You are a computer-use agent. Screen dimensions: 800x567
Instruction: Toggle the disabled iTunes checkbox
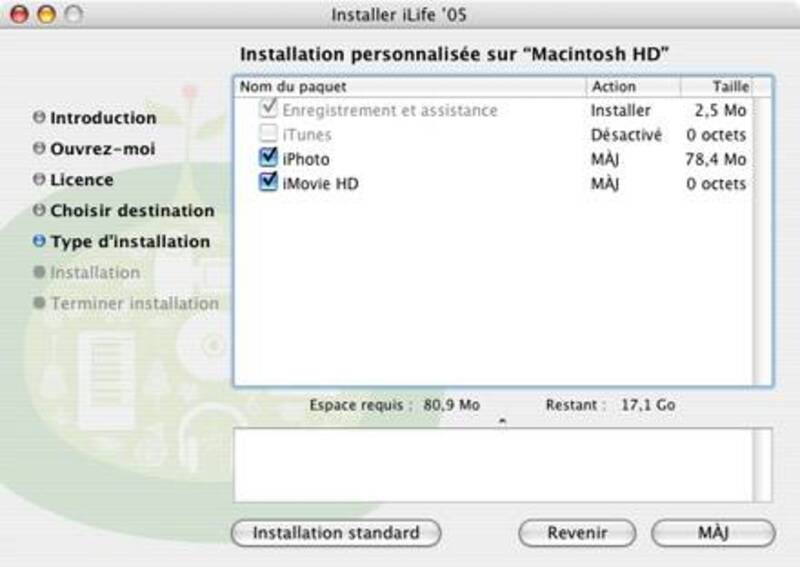(x=268, y=134)
